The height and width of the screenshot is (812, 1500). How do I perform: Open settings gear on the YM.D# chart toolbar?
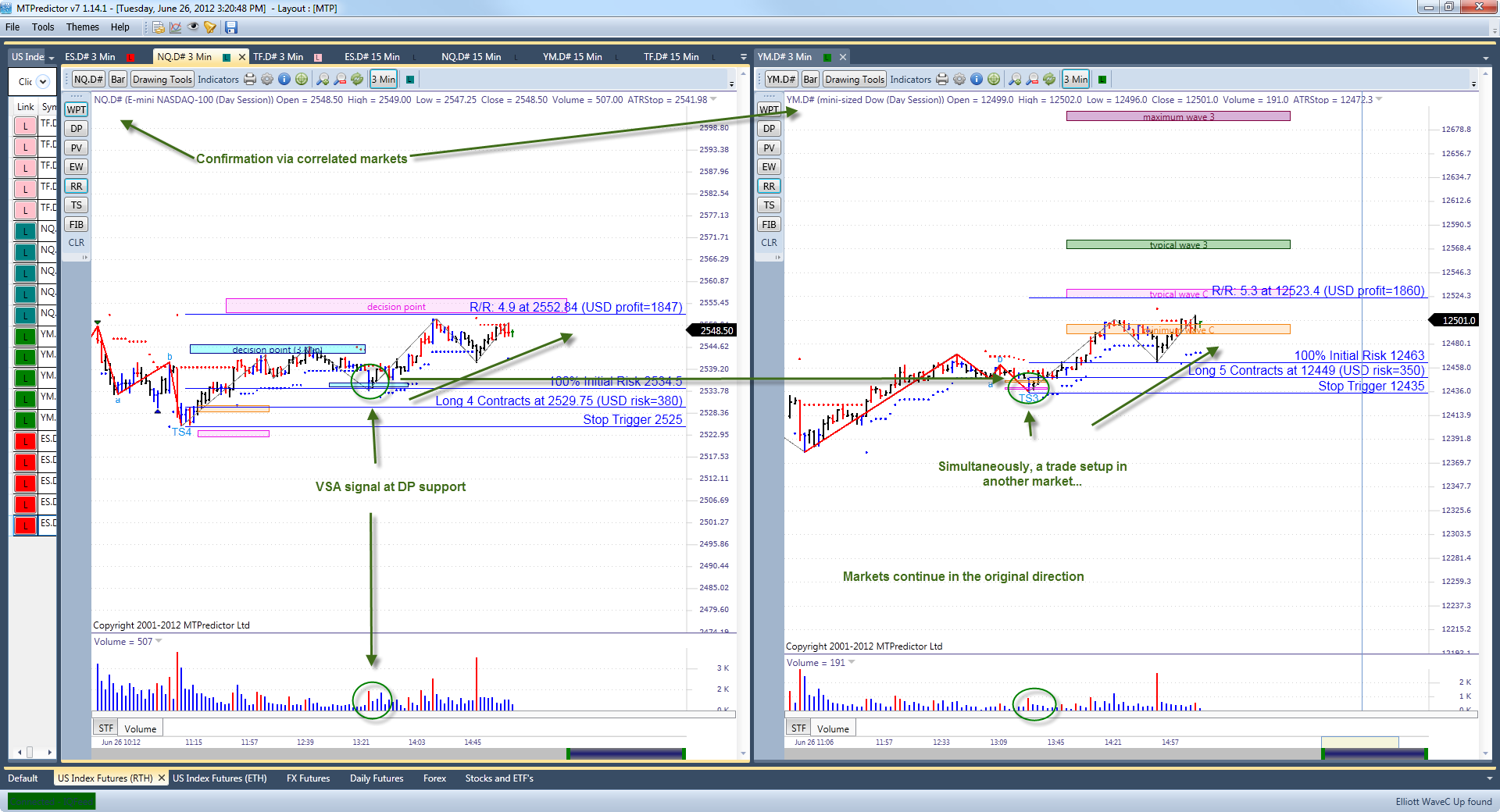pyautogui.click(x=959, y=79)
